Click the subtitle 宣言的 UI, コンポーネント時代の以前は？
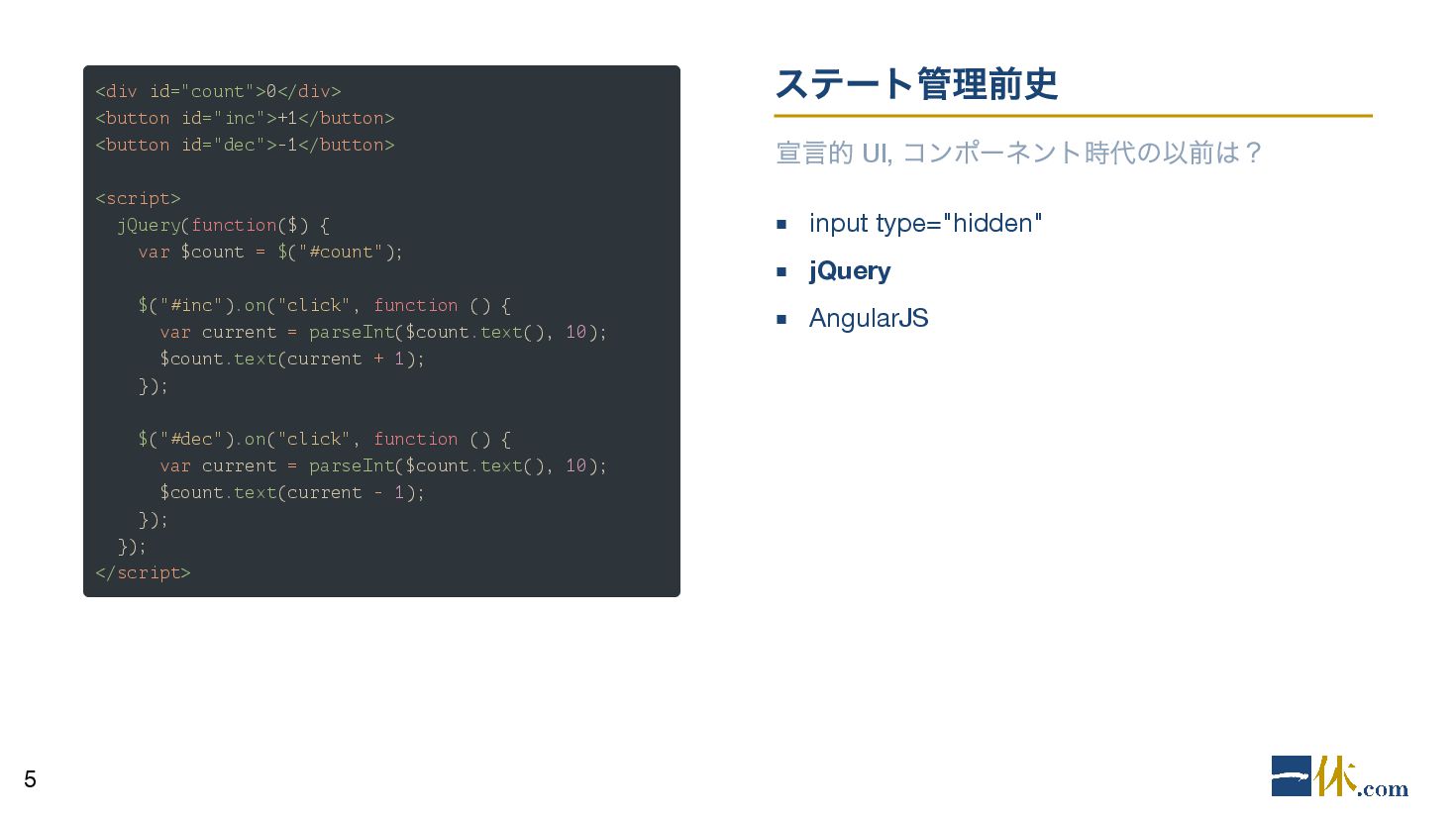 point(1018,153)
